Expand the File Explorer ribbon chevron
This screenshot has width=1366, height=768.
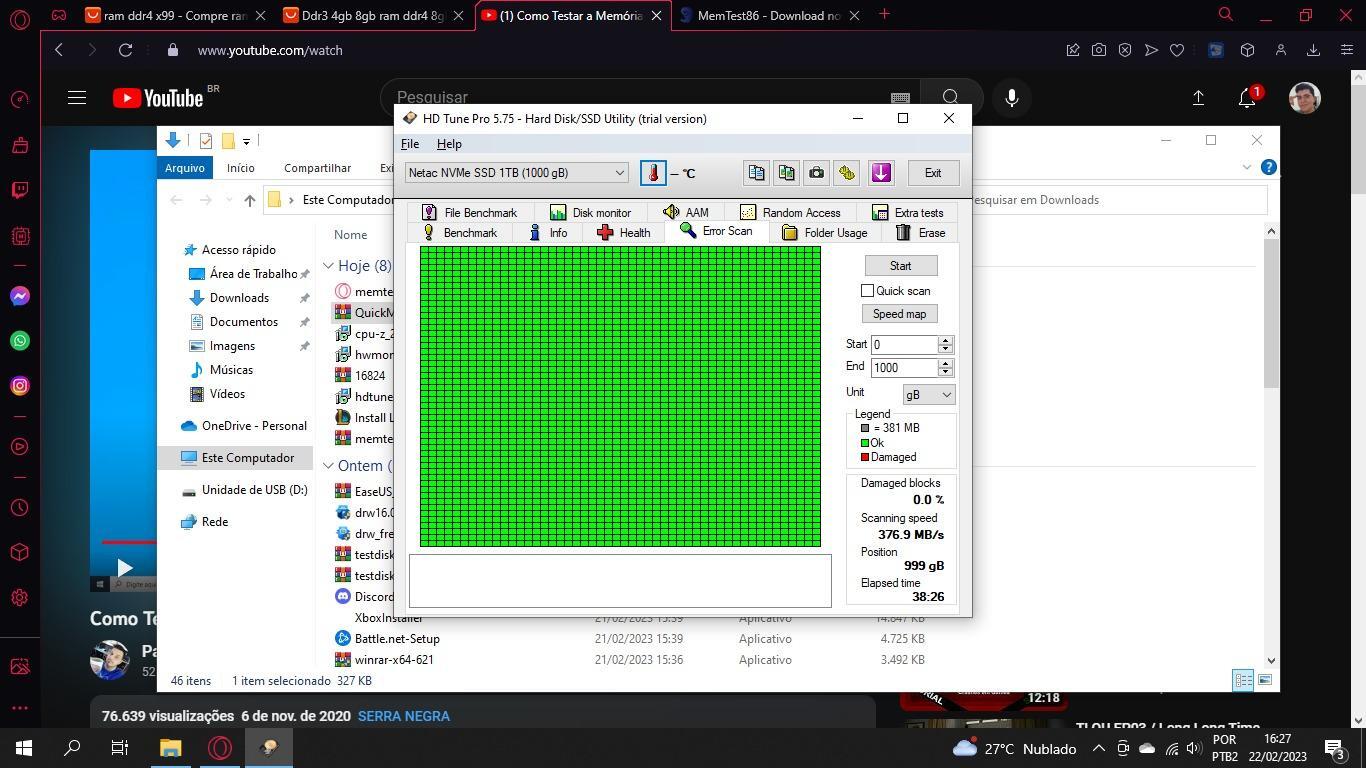[x=1247, y=167]
